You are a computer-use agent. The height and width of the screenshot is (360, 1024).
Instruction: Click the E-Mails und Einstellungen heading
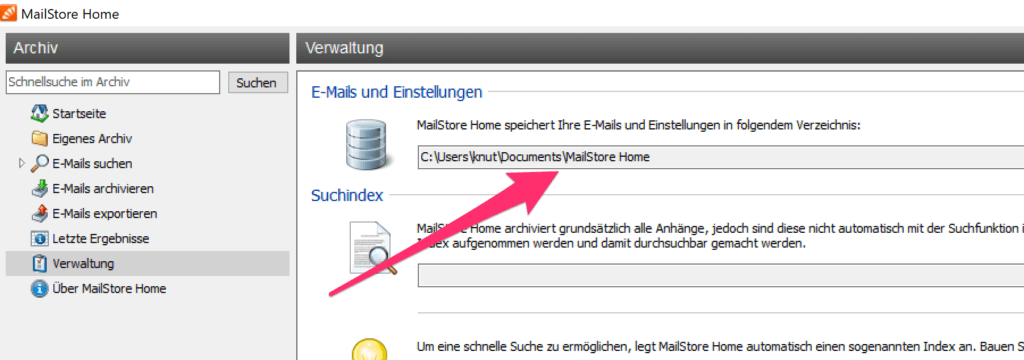coord(397,92)
